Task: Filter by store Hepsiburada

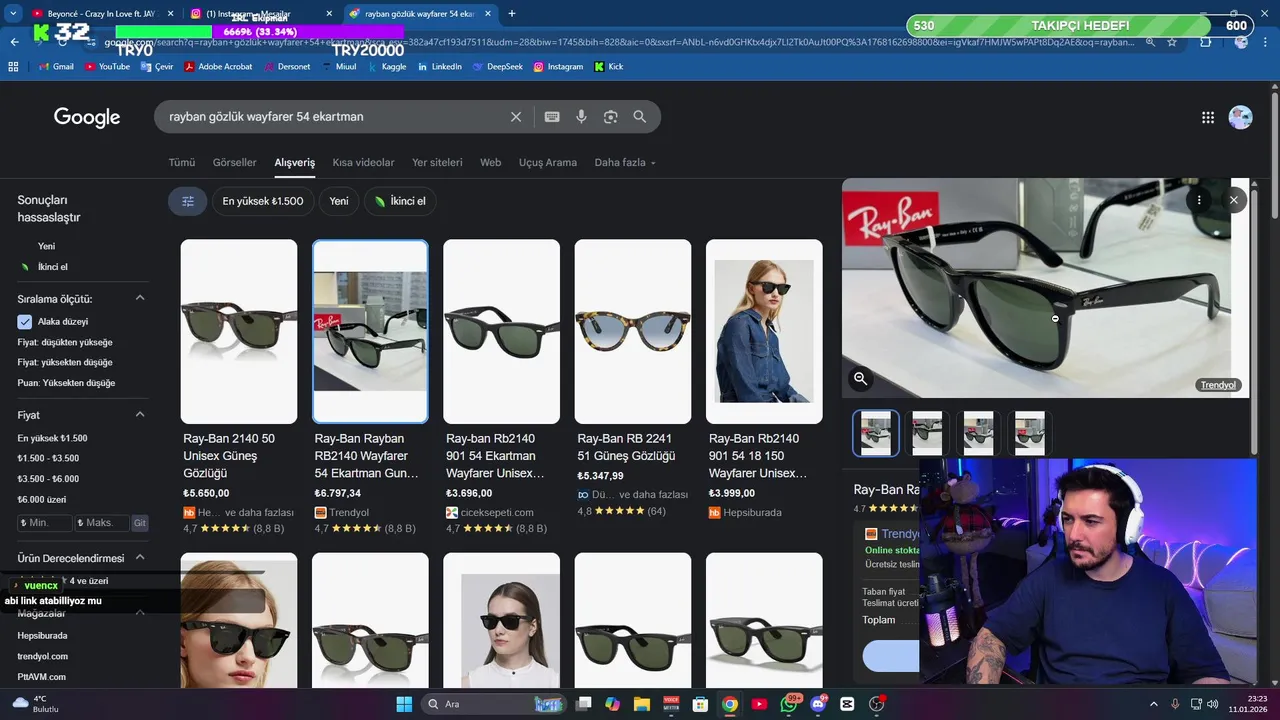Action: pyautogui.click(x=42, y=635)
